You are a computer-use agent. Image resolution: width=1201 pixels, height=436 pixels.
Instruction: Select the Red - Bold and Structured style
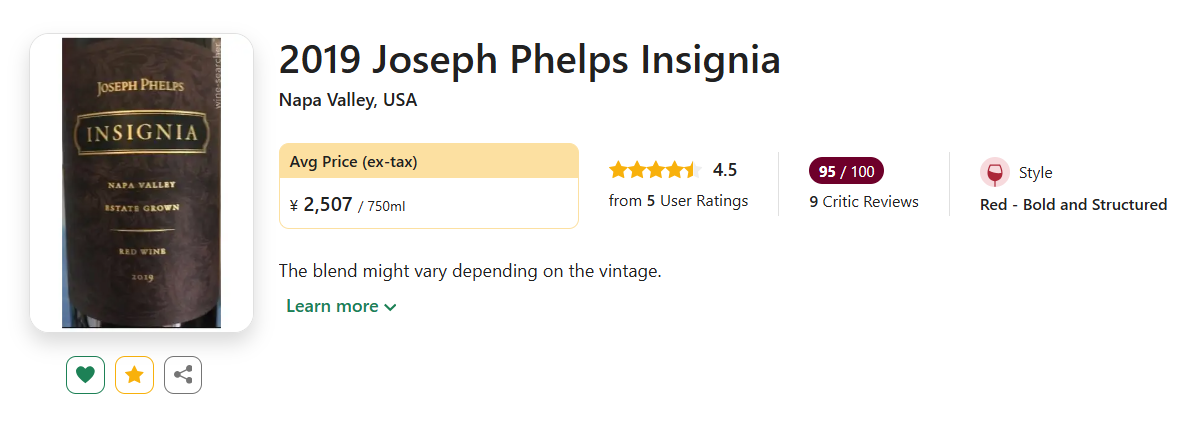tap(1073, 205)
